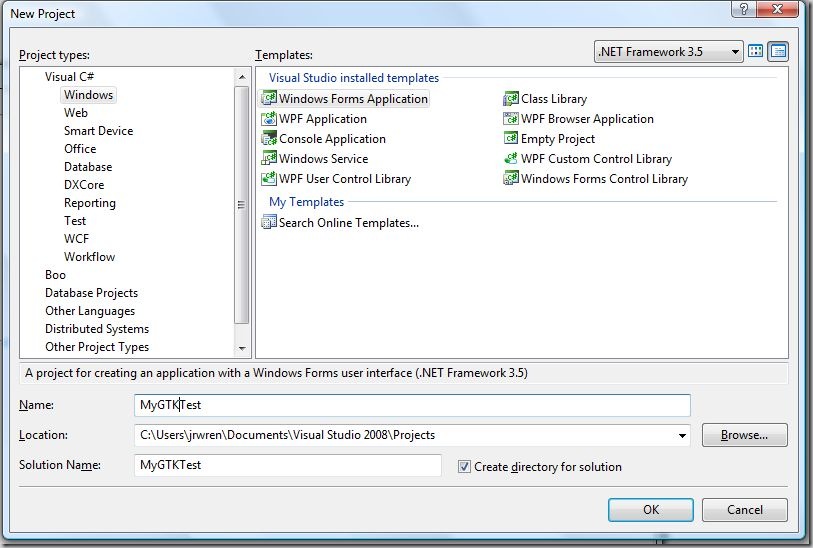Image resolution: width=813 pixels, height=548 pixels.
Task: Click the project types scrollbar thumb
Action: [242, 205]
